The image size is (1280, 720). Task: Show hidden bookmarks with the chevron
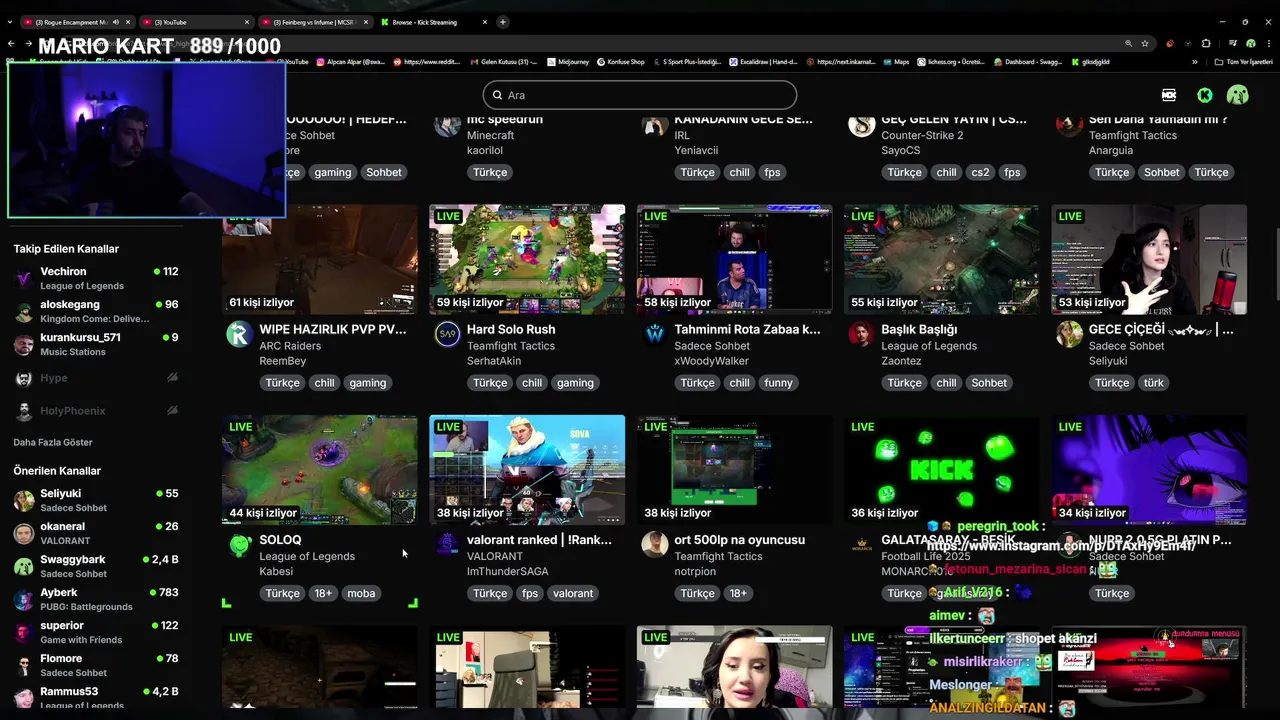click(1194, 62)
